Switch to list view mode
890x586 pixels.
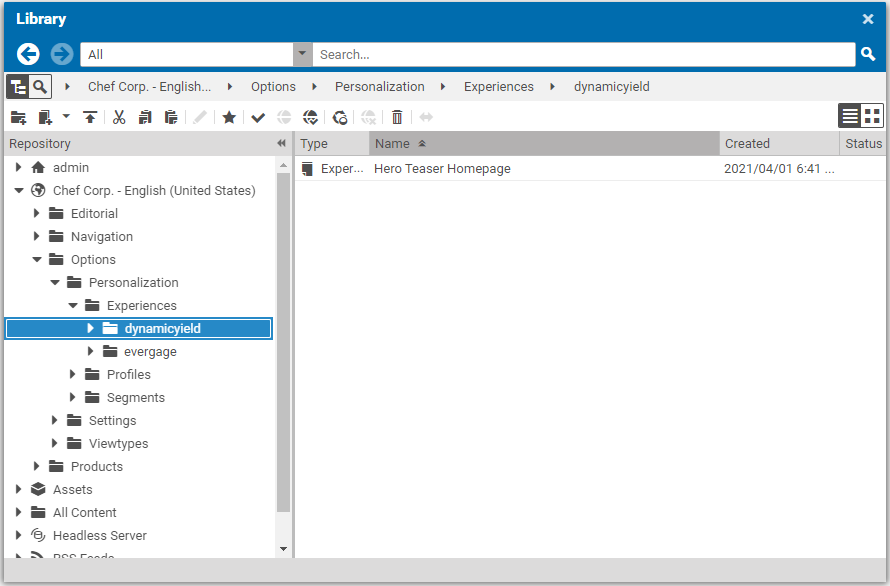click(849, 115)
